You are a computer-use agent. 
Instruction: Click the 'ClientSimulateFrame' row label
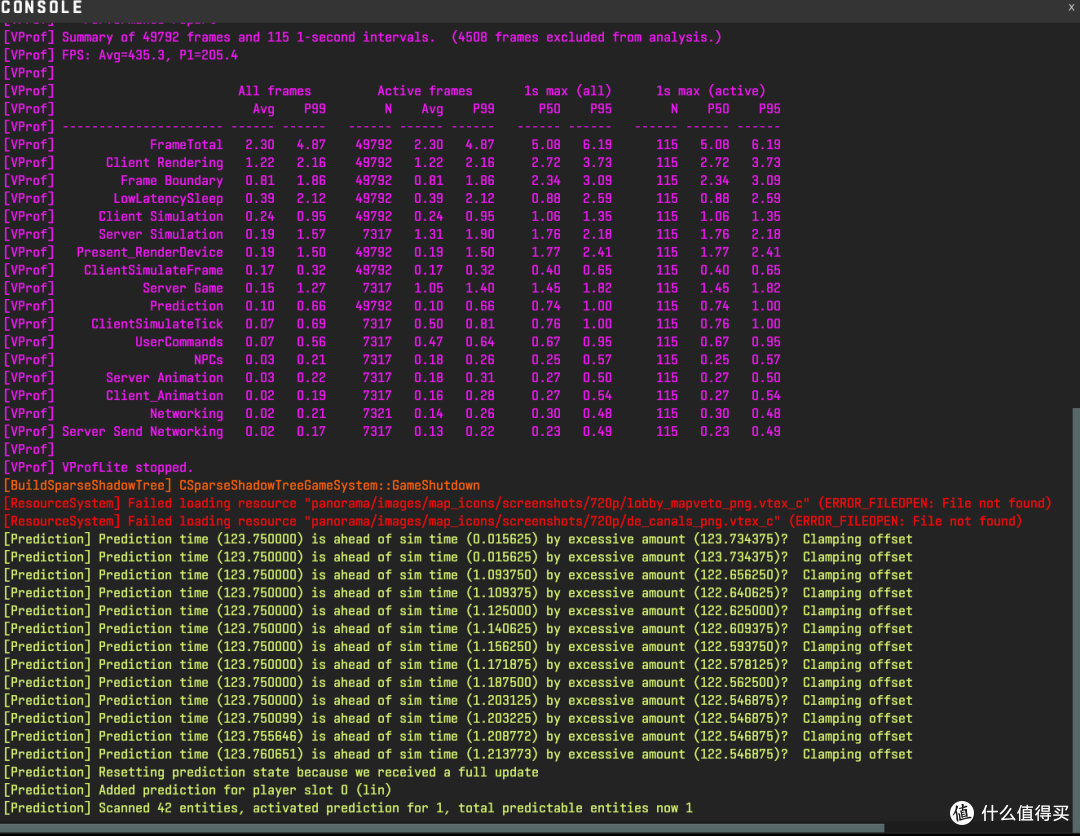pos(153,270)
